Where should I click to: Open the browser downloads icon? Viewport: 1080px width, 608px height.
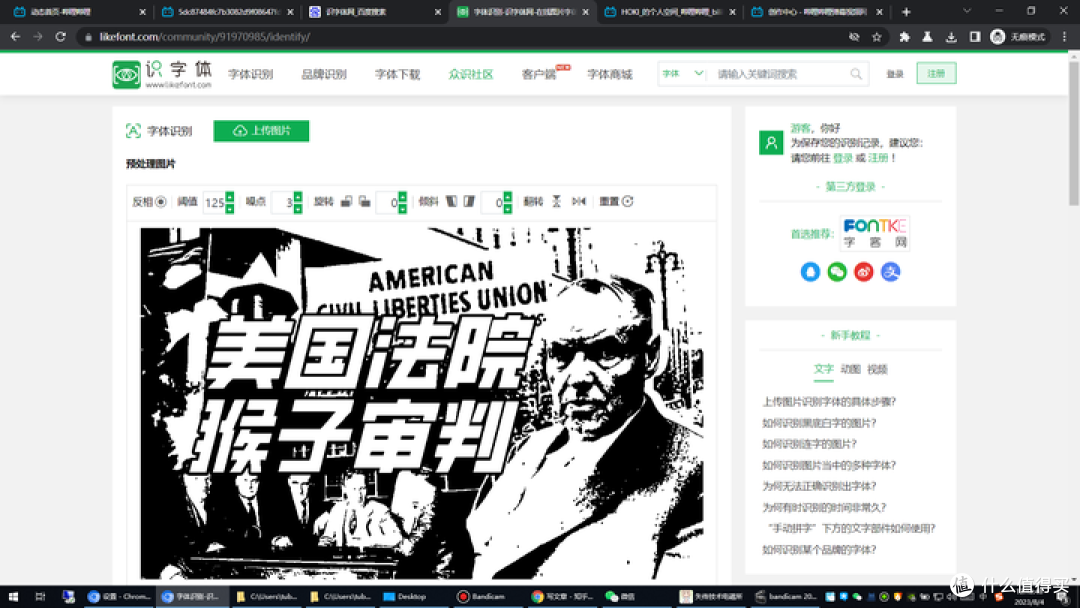(x=951, y=36)
